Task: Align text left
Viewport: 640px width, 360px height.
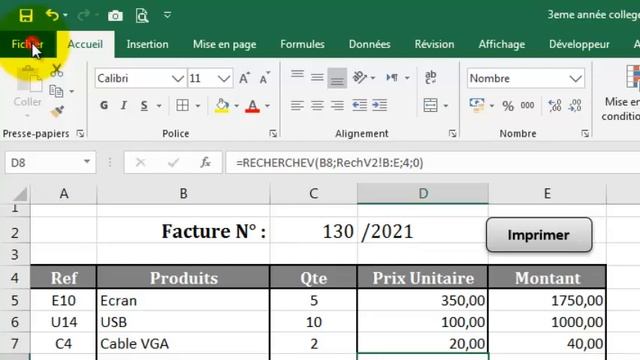Action: tap(297, 106)
